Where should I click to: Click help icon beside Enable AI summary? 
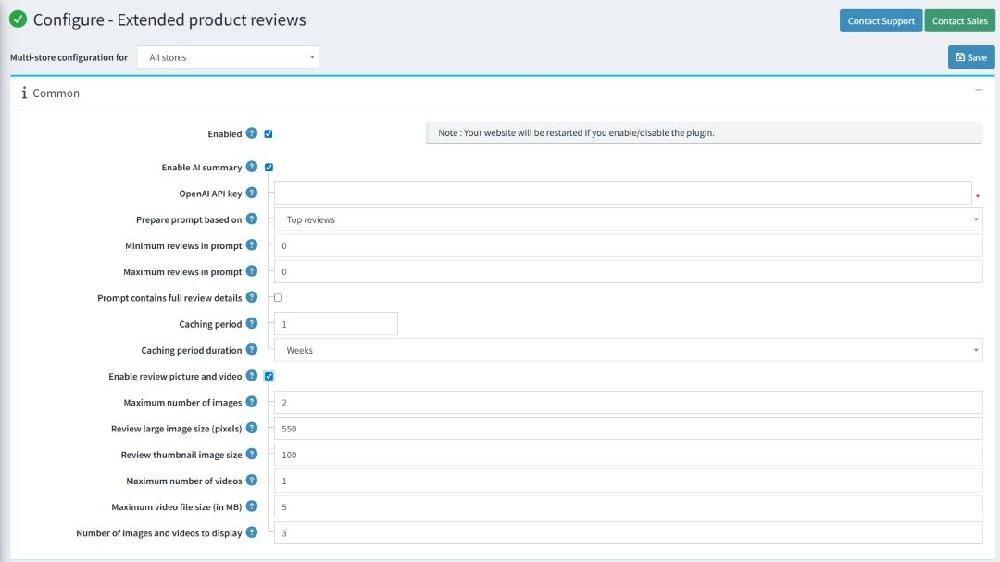(x=251, y=166)
